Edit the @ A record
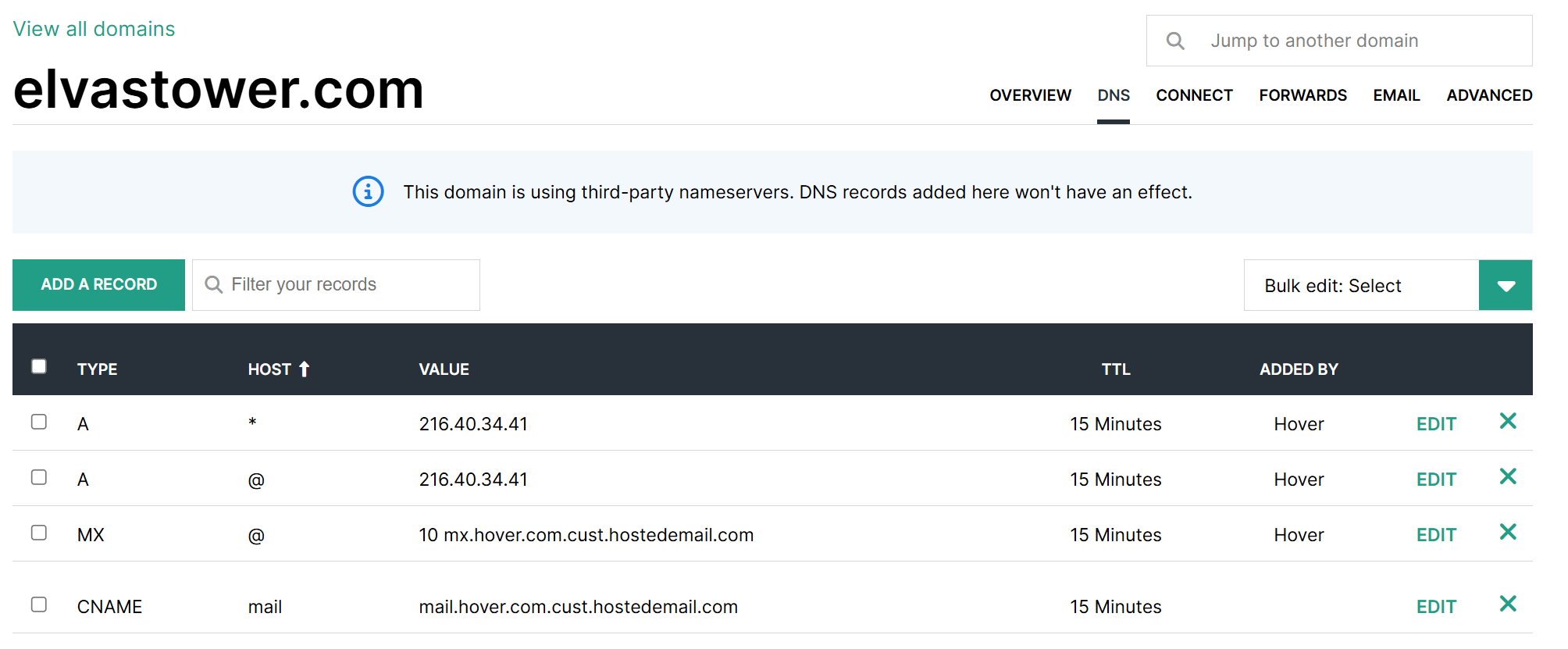Screen dimensions: 1568x649 [x=1436, y=480]
